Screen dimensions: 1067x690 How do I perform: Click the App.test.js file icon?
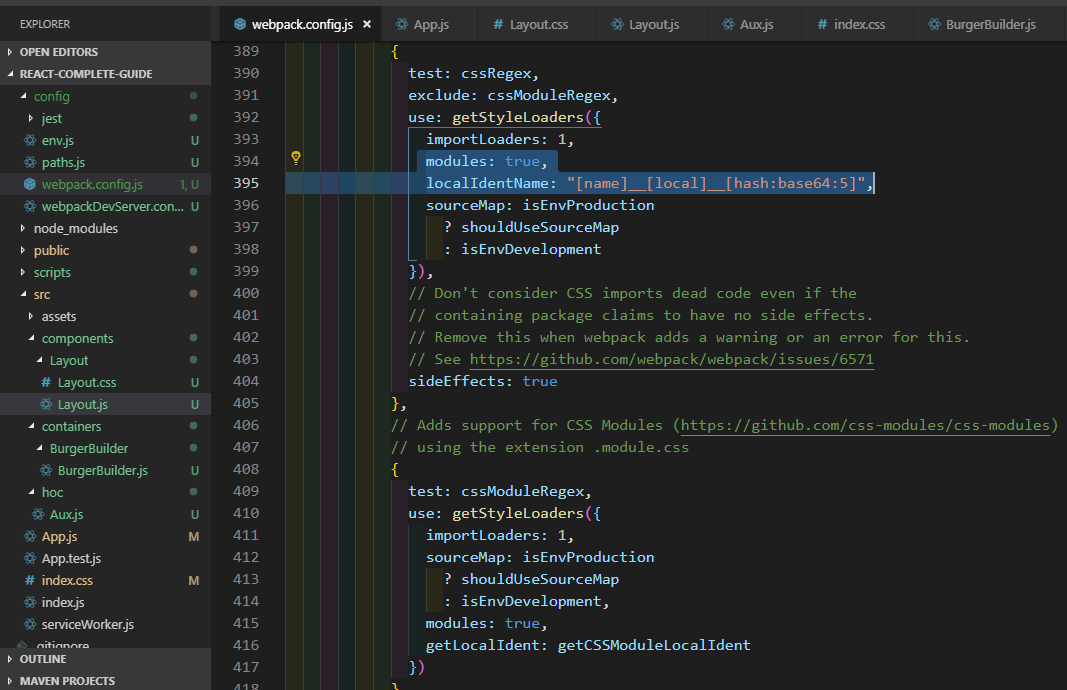tap(30, 559)
